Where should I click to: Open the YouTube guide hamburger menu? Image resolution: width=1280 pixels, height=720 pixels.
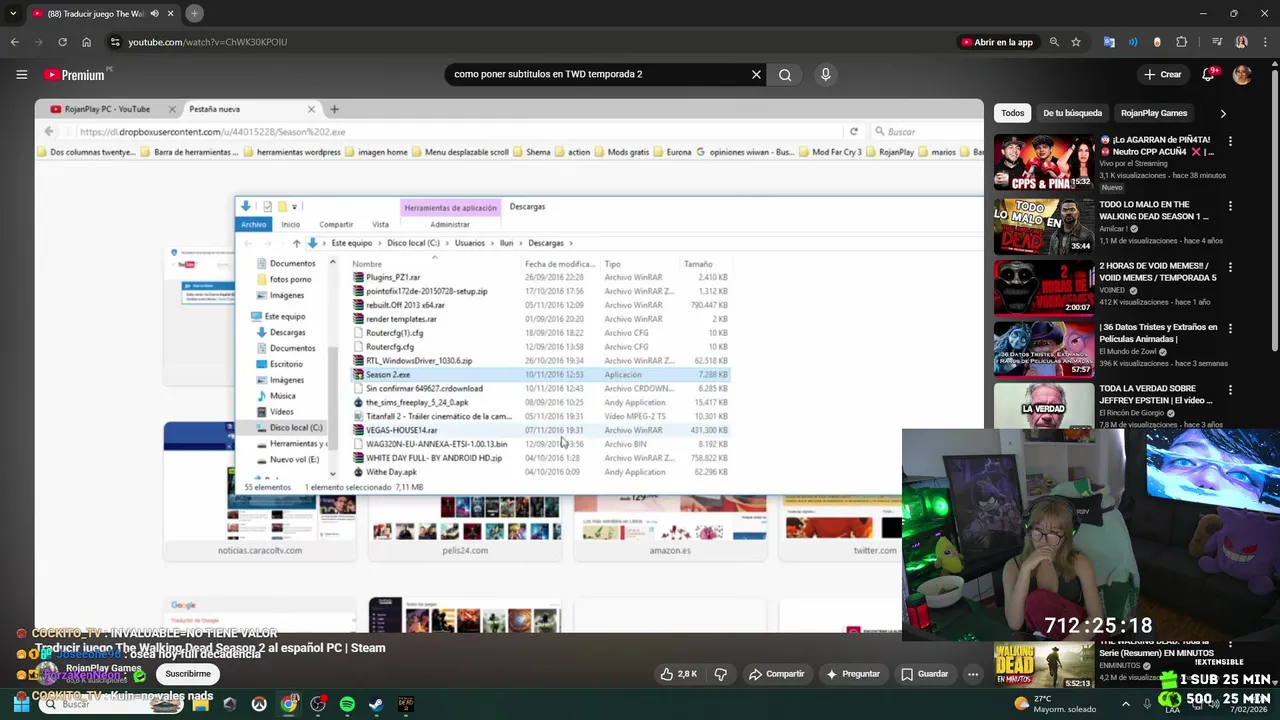(21, 74)
